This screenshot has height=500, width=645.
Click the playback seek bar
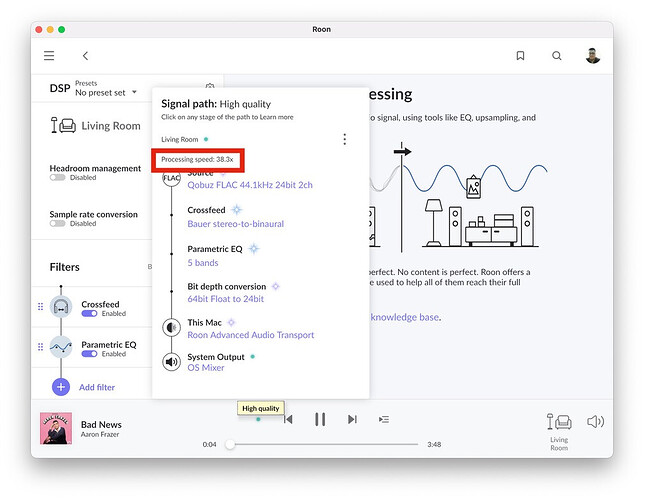tap(322, 444)
